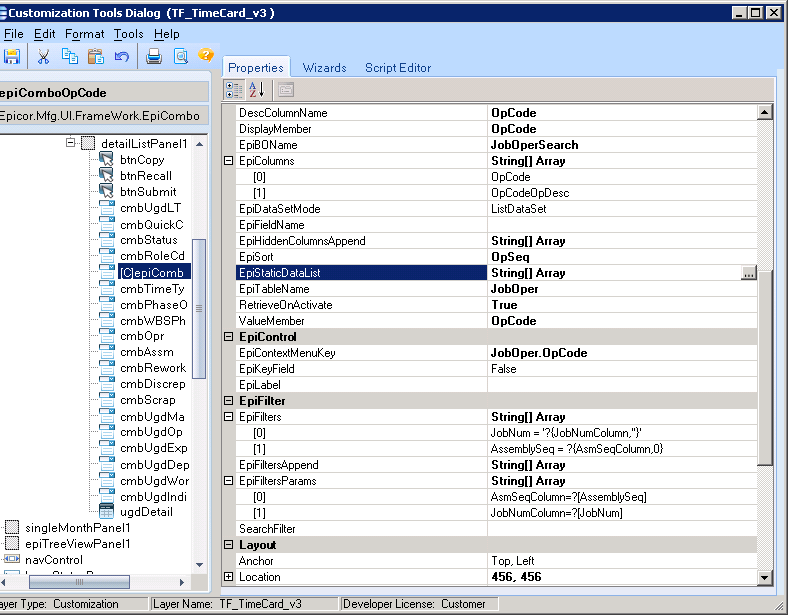
Task: Expand the Location property
Action: [x=228, y=577]
